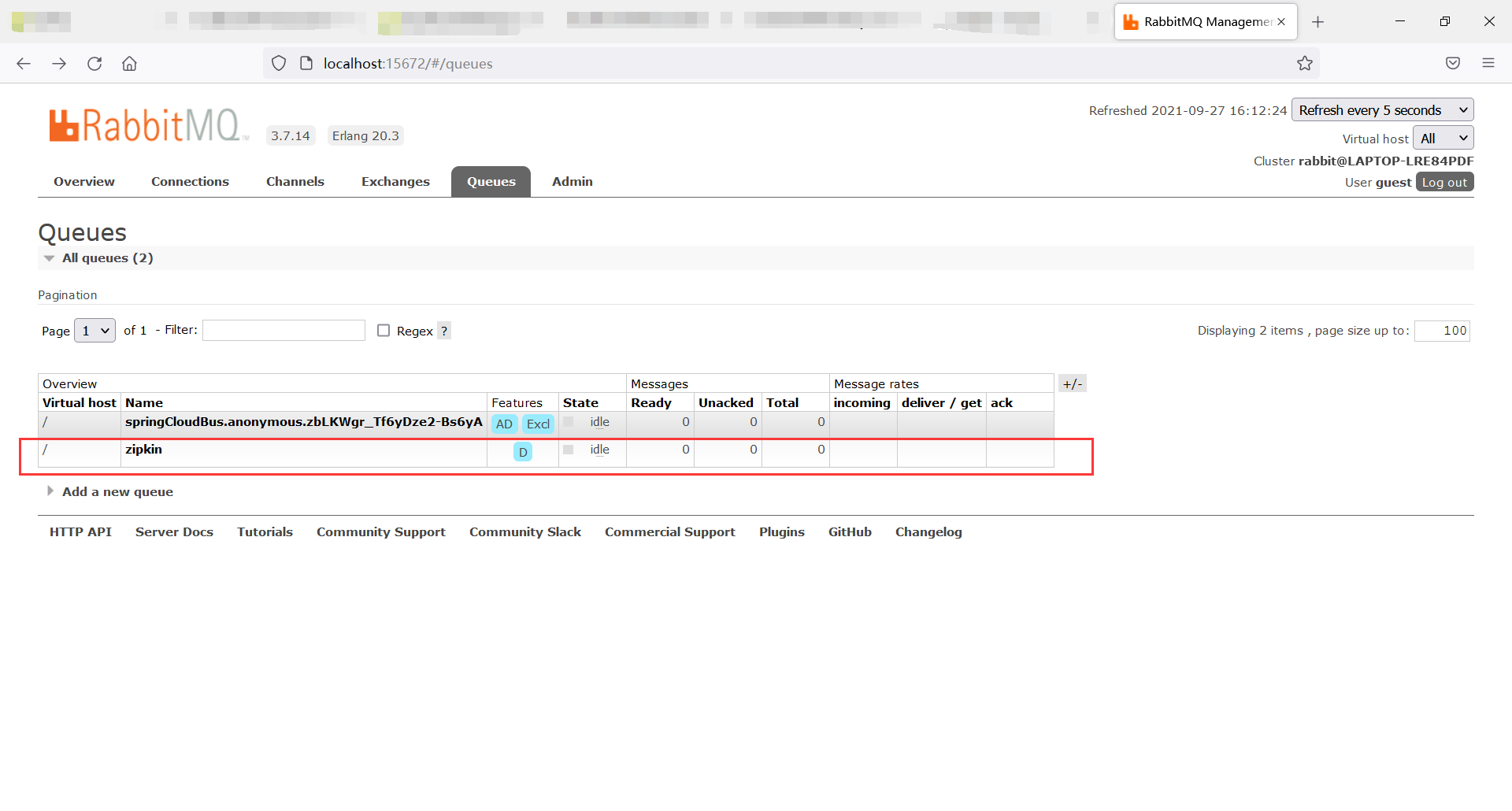Open the Changelog footer link
Image resolution: width=1512 pixels, height=811 pixels.
click(928, 532)
